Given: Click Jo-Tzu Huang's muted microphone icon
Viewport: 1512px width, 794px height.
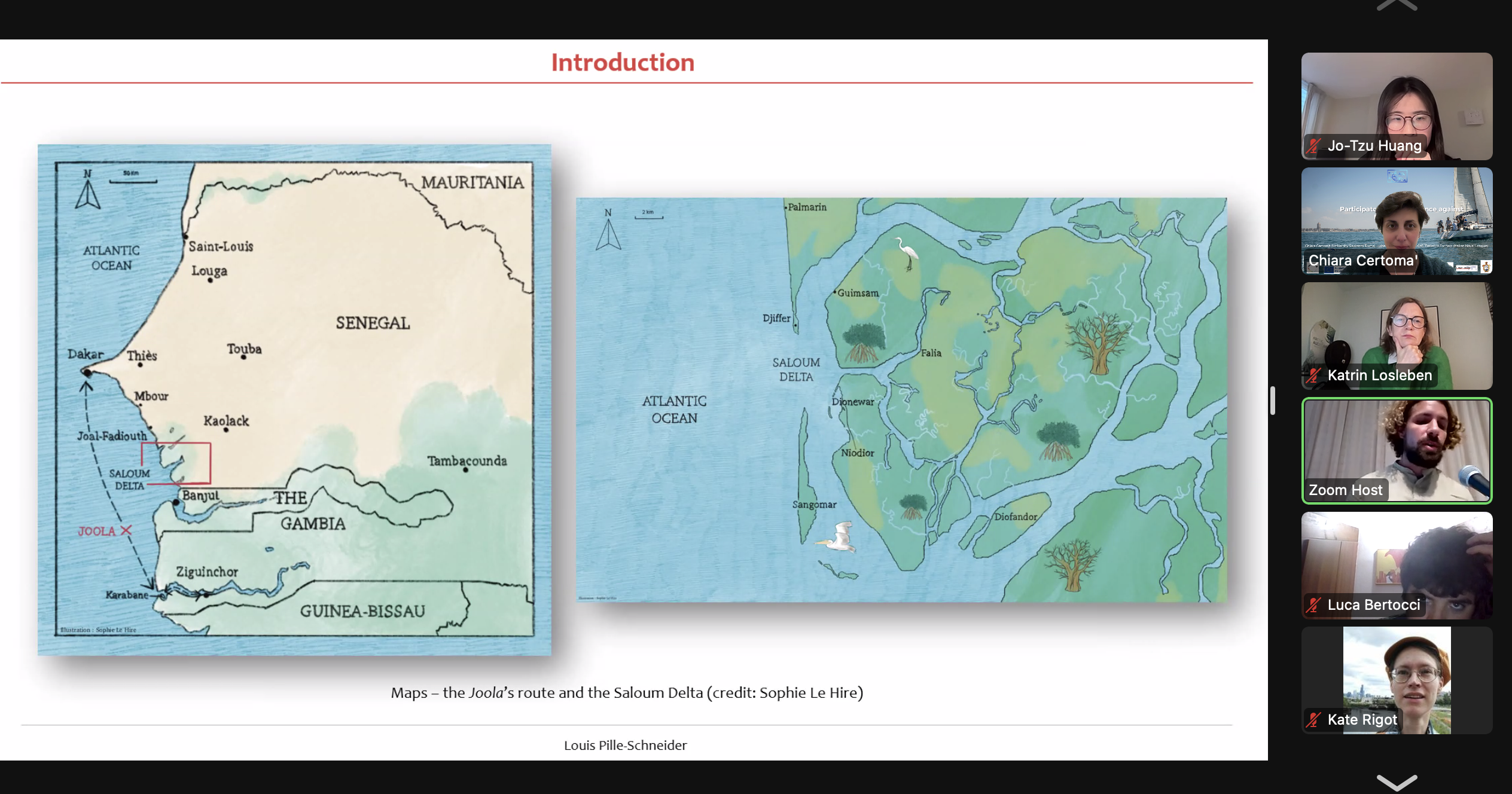Looking at the screenshot, I should click(1313, 146).
